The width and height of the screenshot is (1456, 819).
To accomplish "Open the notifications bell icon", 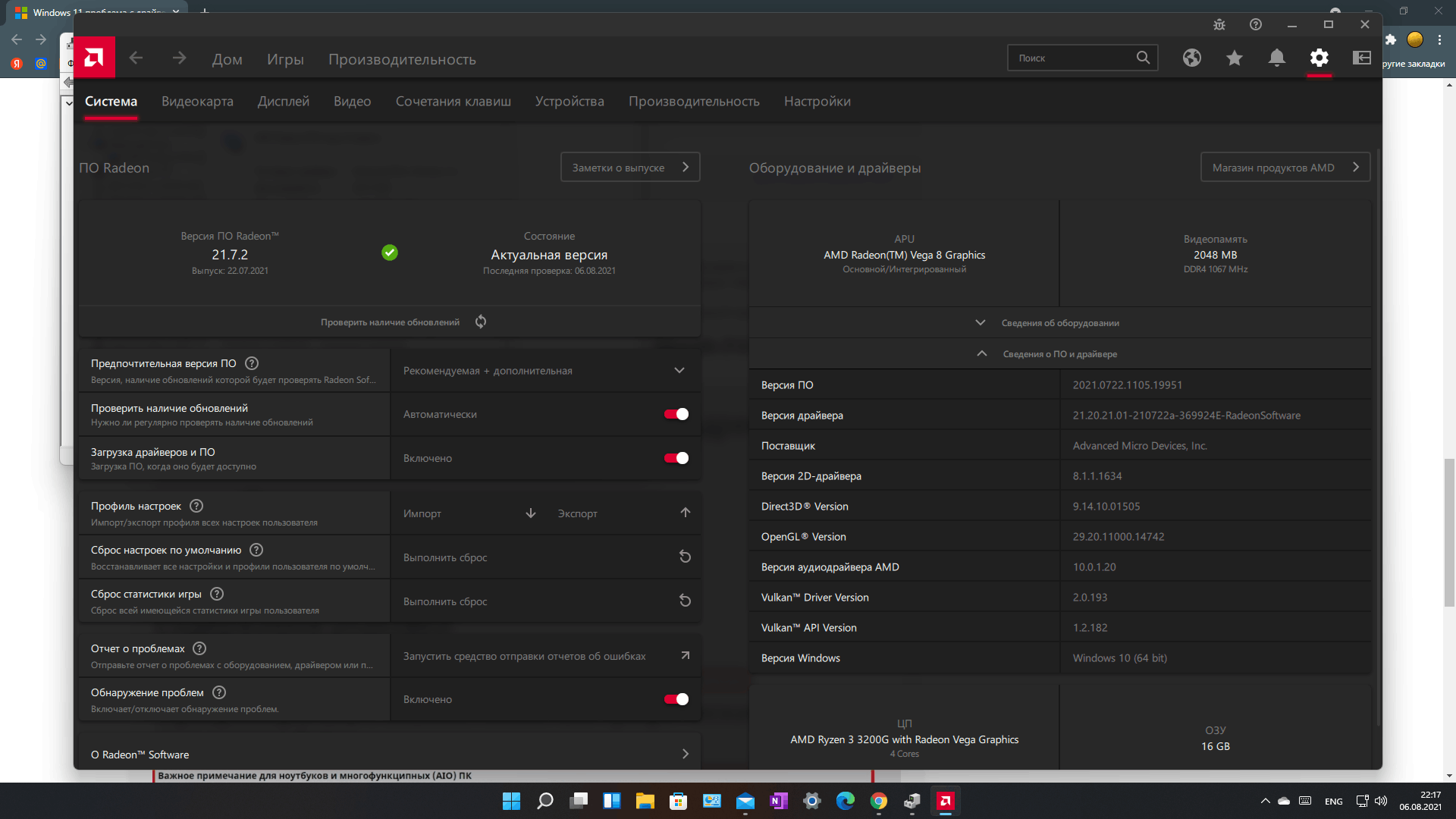I will (1277, 58).
